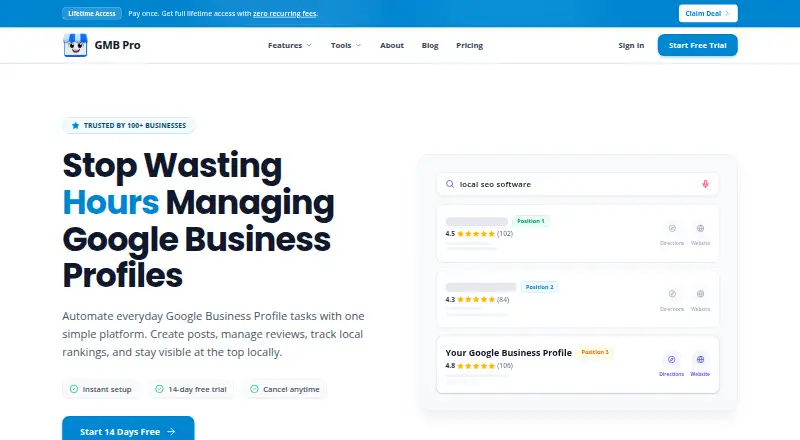
Task: Expand the Features dropdown chevron
Action: (309, 45)
